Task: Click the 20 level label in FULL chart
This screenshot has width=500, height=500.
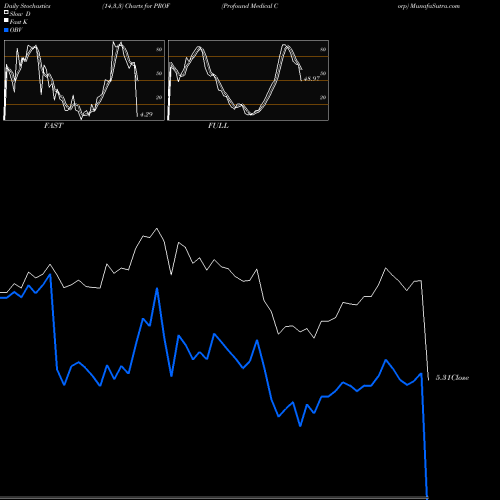Action: tap(323, 97)
